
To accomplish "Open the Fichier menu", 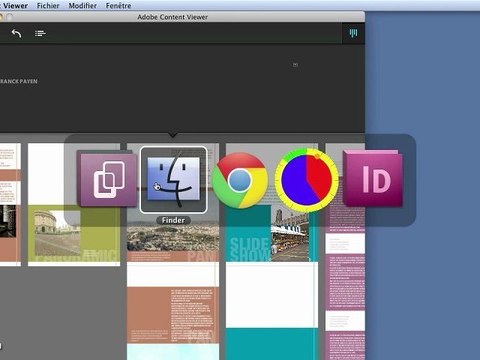I will (x=48, y=6).
